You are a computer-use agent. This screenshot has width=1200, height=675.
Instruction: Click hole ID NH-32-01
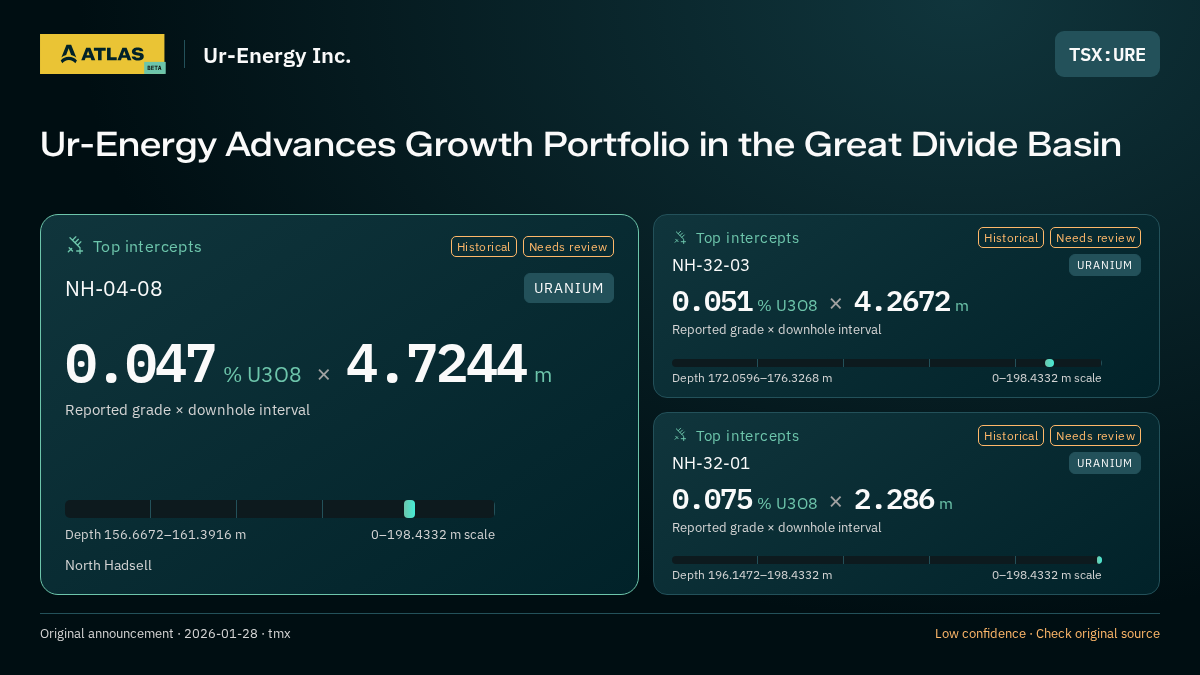coord(711,463)
